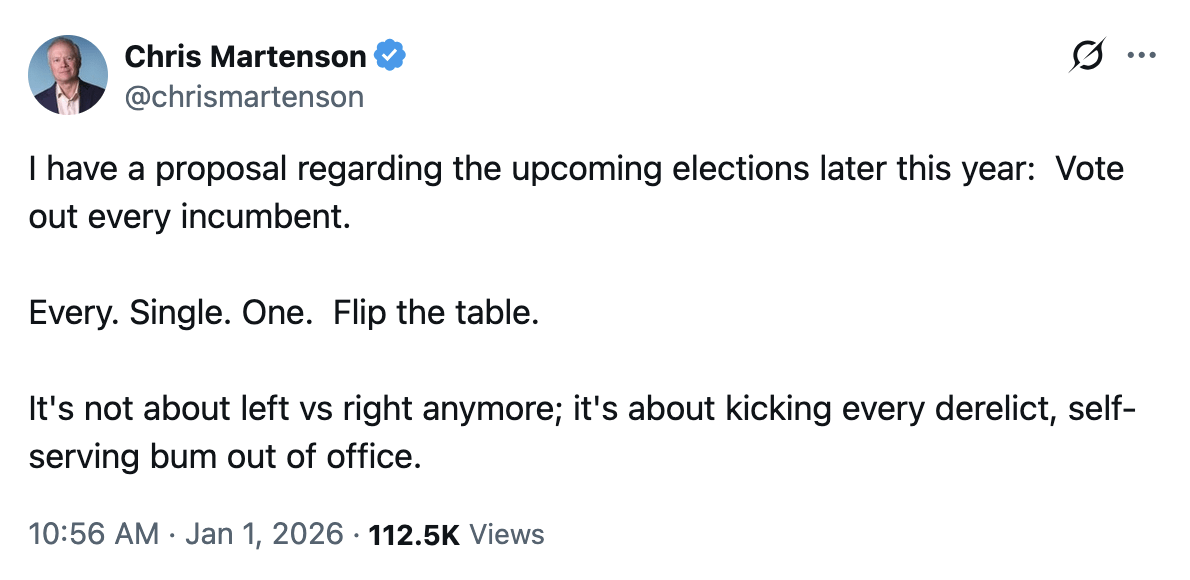Click the blue verified checkmark badge
The image size is (1190, 580).
coord(389,57)
